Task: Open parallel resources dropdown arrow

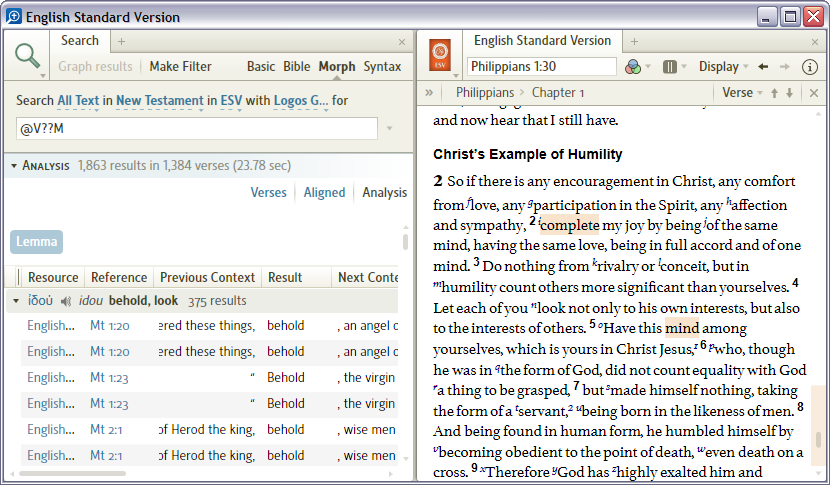Action: pos(683,67)
